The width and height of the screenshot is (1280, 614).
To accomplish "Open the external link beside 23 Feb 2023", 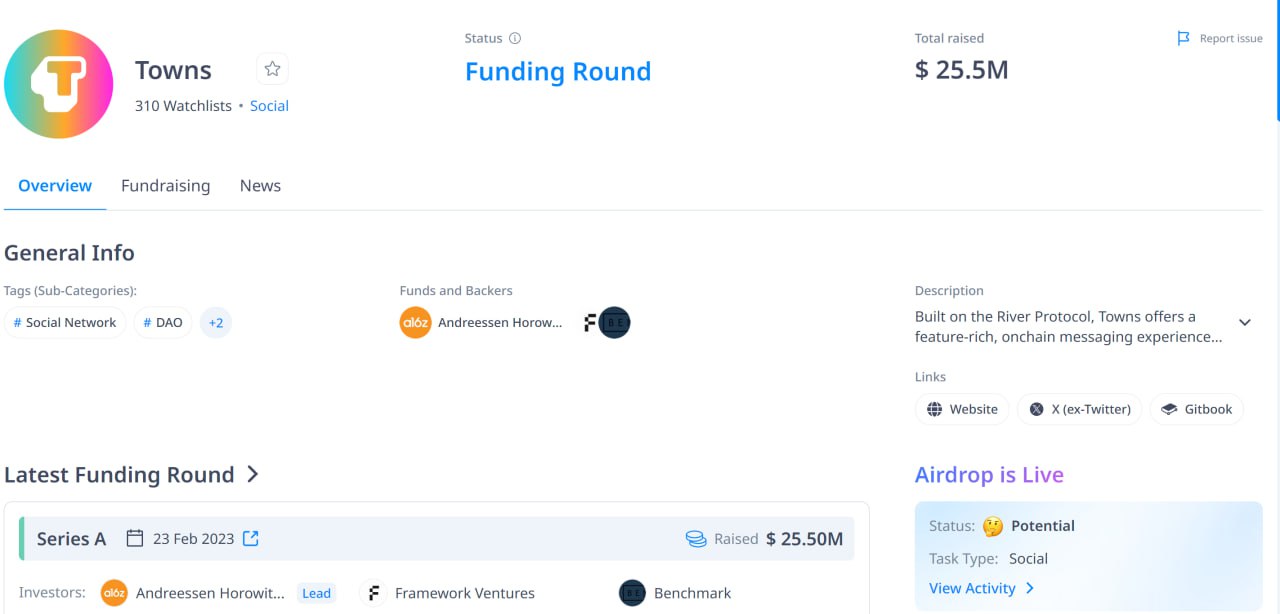I will point(251,539).
